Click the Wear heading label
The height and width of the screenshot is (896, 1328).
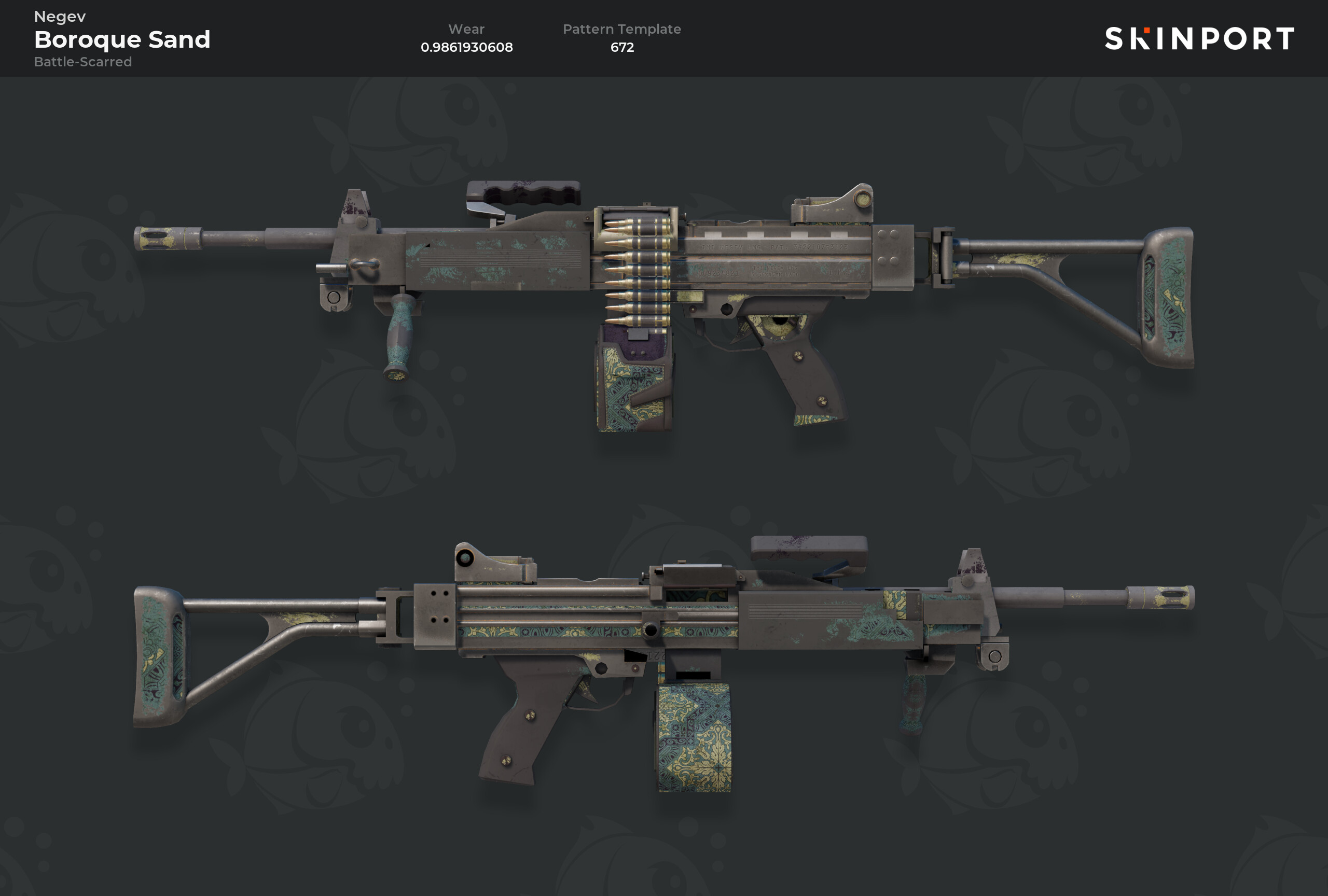tap(466, 29)
